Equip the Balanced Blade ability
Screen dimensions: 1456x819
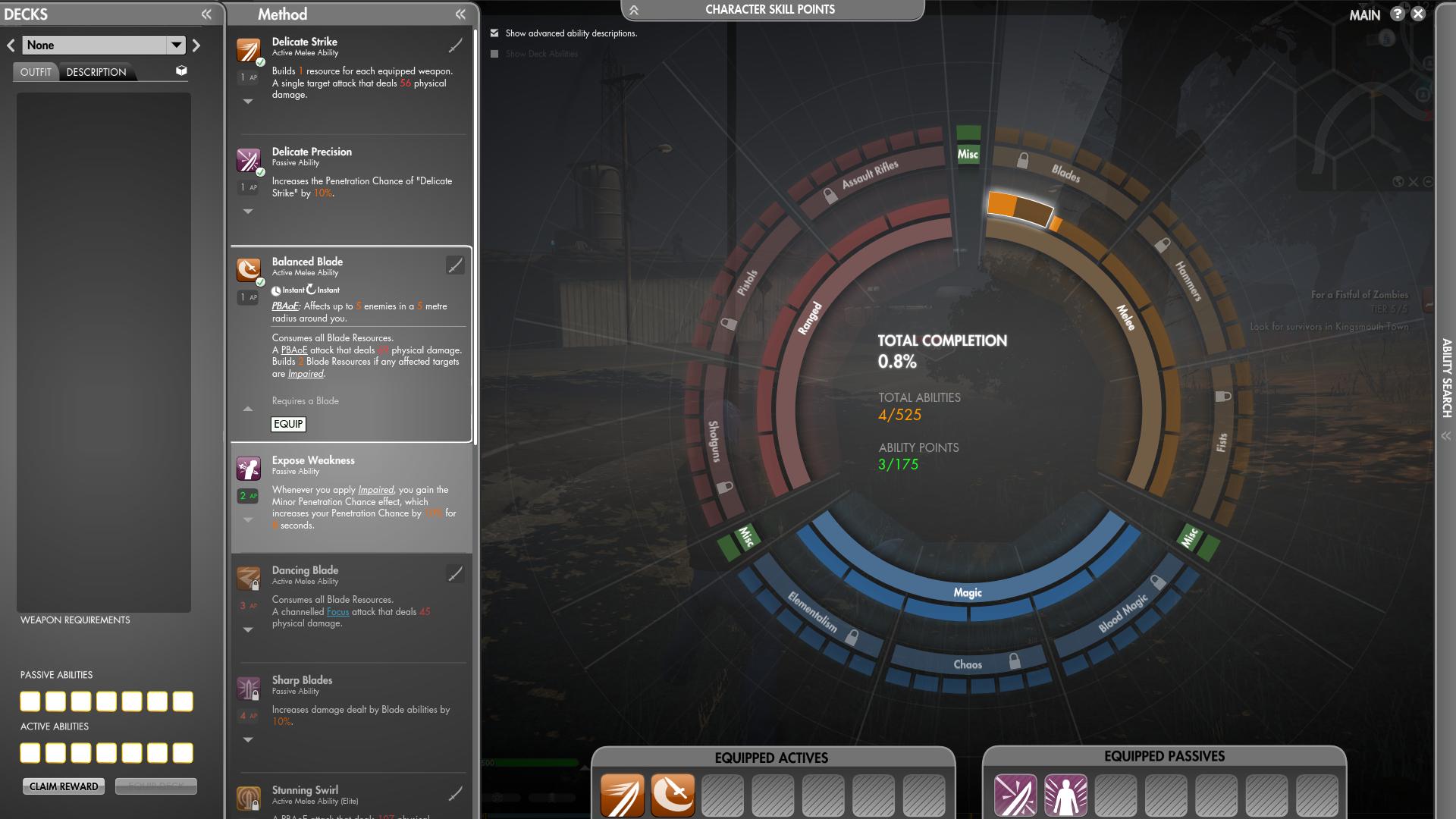[x=288, y=424]
